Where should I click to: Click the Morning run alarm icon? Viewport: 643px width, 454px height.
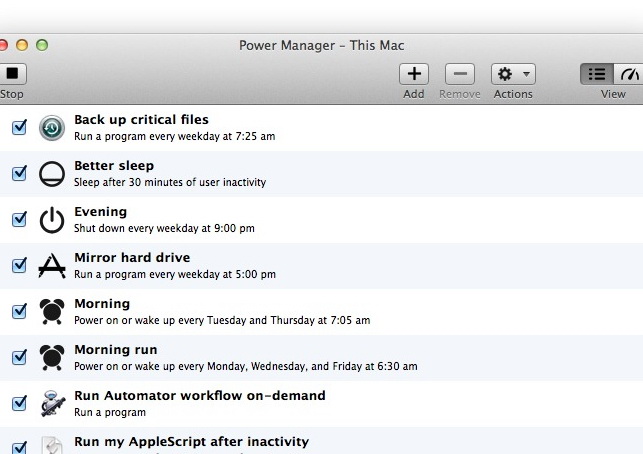[52, 357]
